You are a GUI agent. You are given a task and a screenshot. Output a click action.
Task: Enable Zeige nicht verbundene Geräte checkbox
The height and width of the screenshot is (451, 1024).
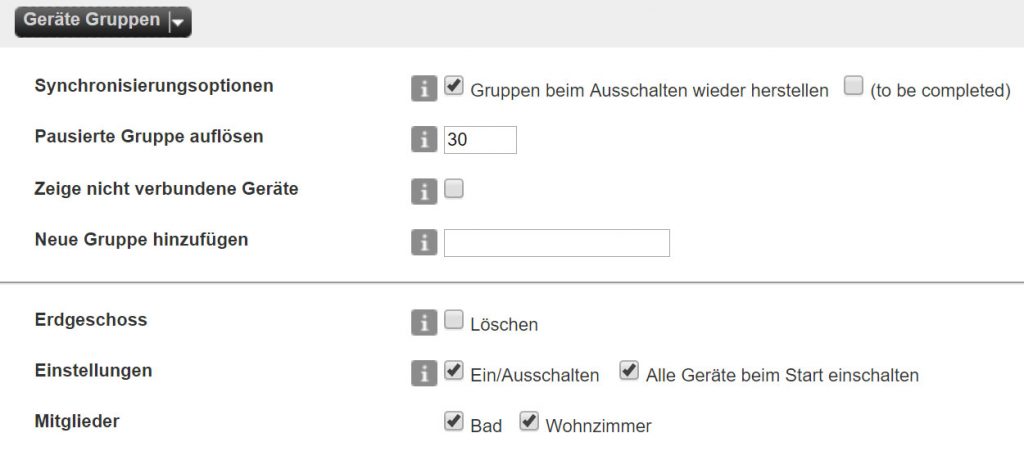coord(453,189)
